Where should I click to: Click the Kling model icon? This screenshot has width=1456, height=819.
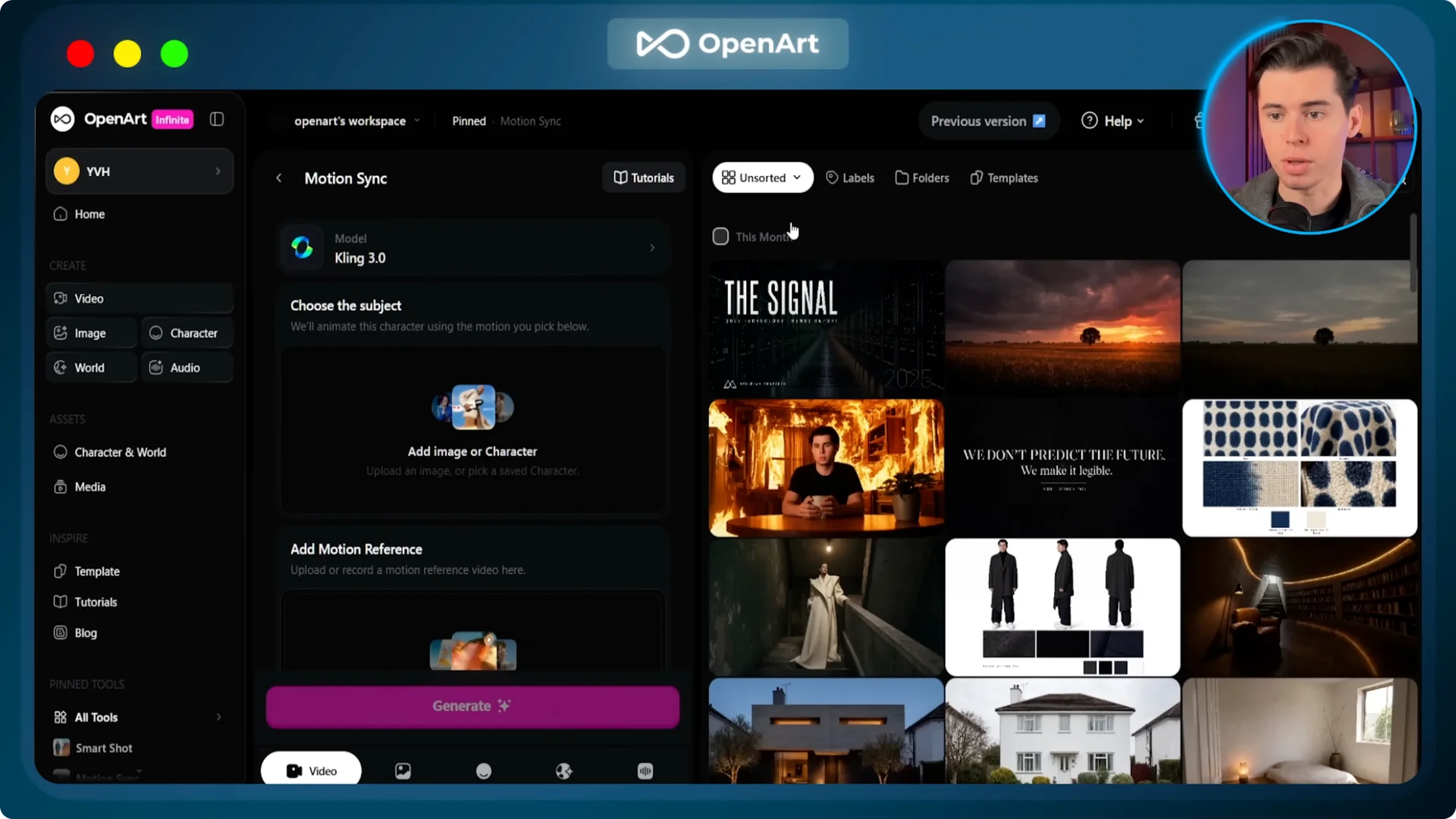(x=302, y=247)
